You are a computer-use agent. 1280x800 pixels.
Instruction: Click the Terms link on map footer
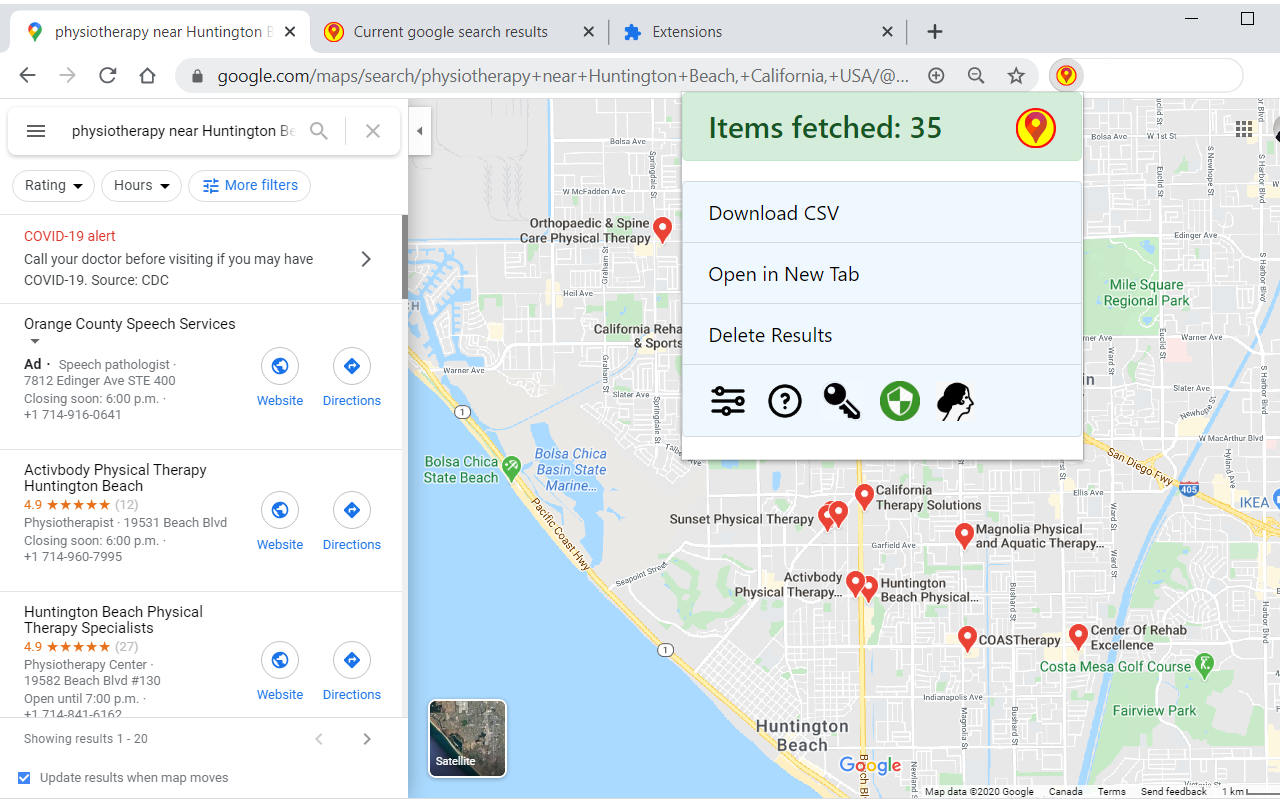[x=1111, y=792]
